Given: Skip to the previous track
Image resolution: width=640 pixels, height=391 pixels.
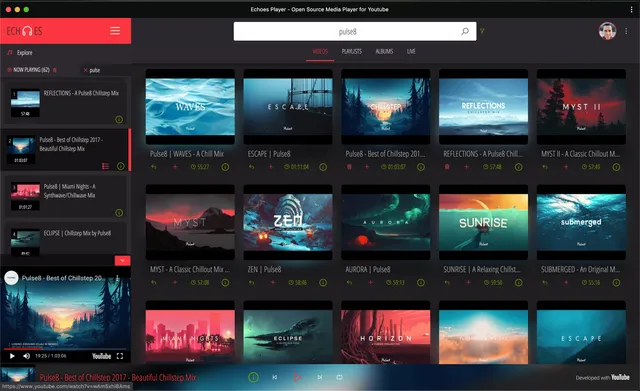Looking at the screenshot, I should [275, 378].
